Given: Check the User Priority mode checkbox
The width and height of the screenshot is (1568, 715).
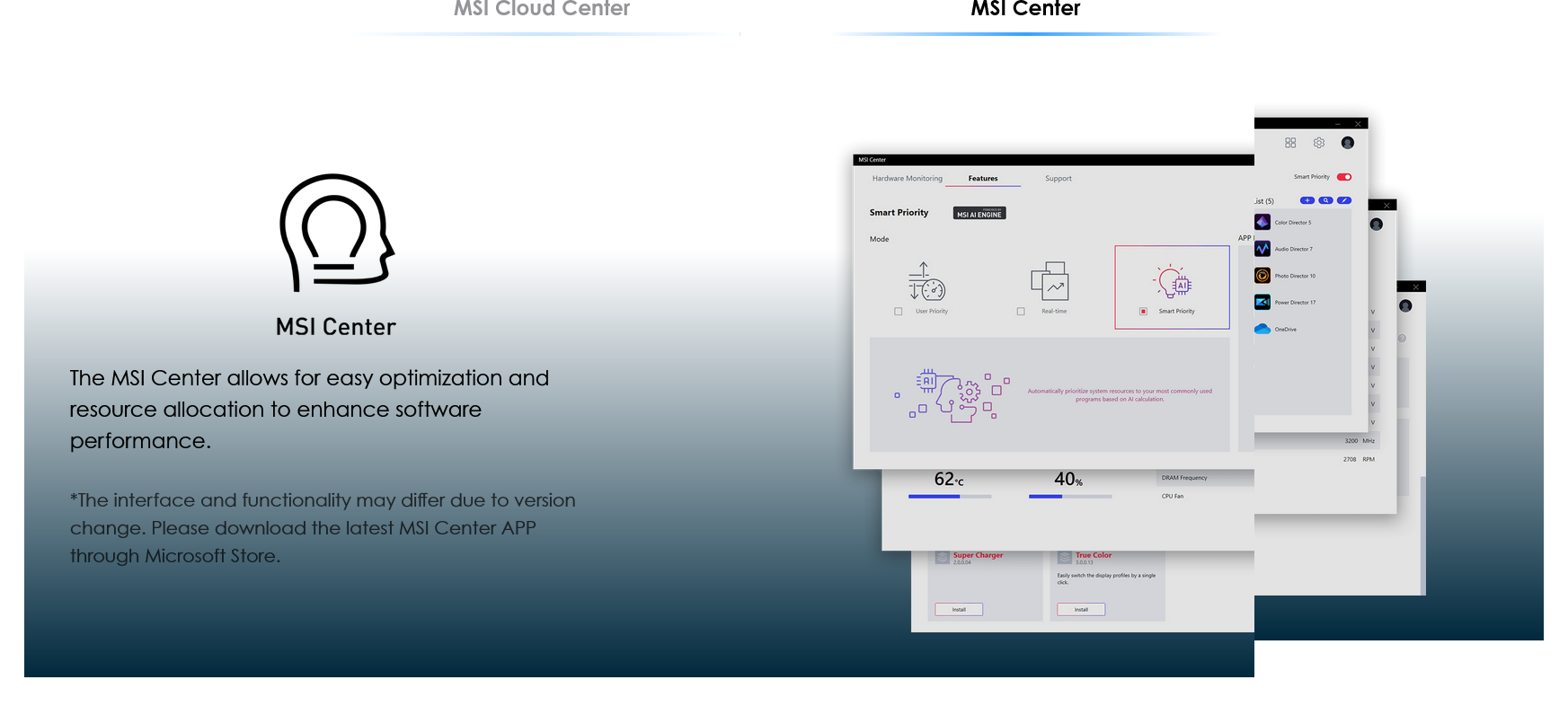Looking at the screenshot, I should [x=899, y=312].
